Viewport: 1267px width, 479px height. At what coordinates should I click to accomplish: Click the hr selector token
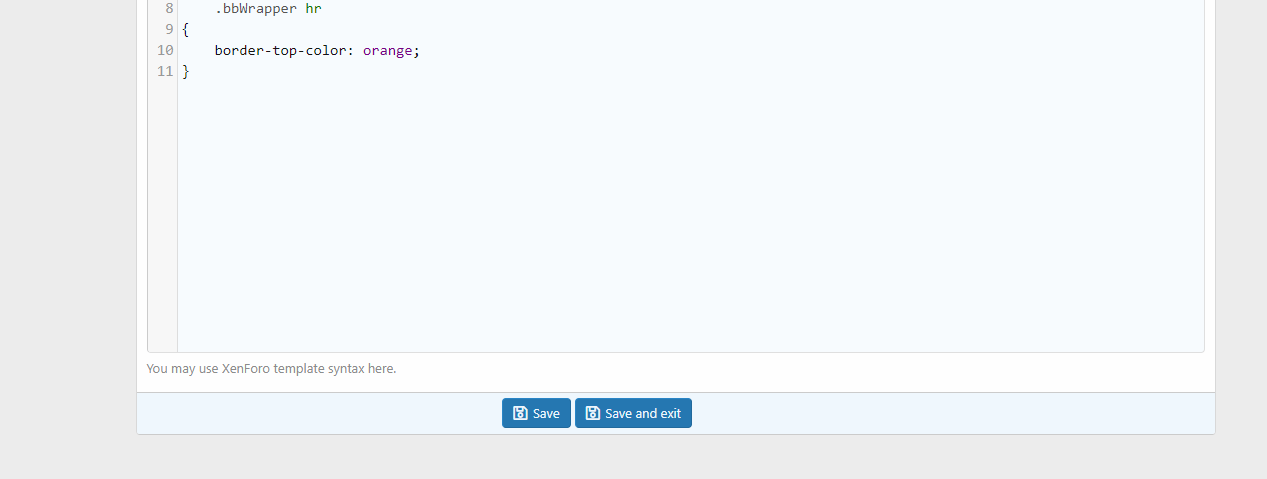(x=313, y=8)
